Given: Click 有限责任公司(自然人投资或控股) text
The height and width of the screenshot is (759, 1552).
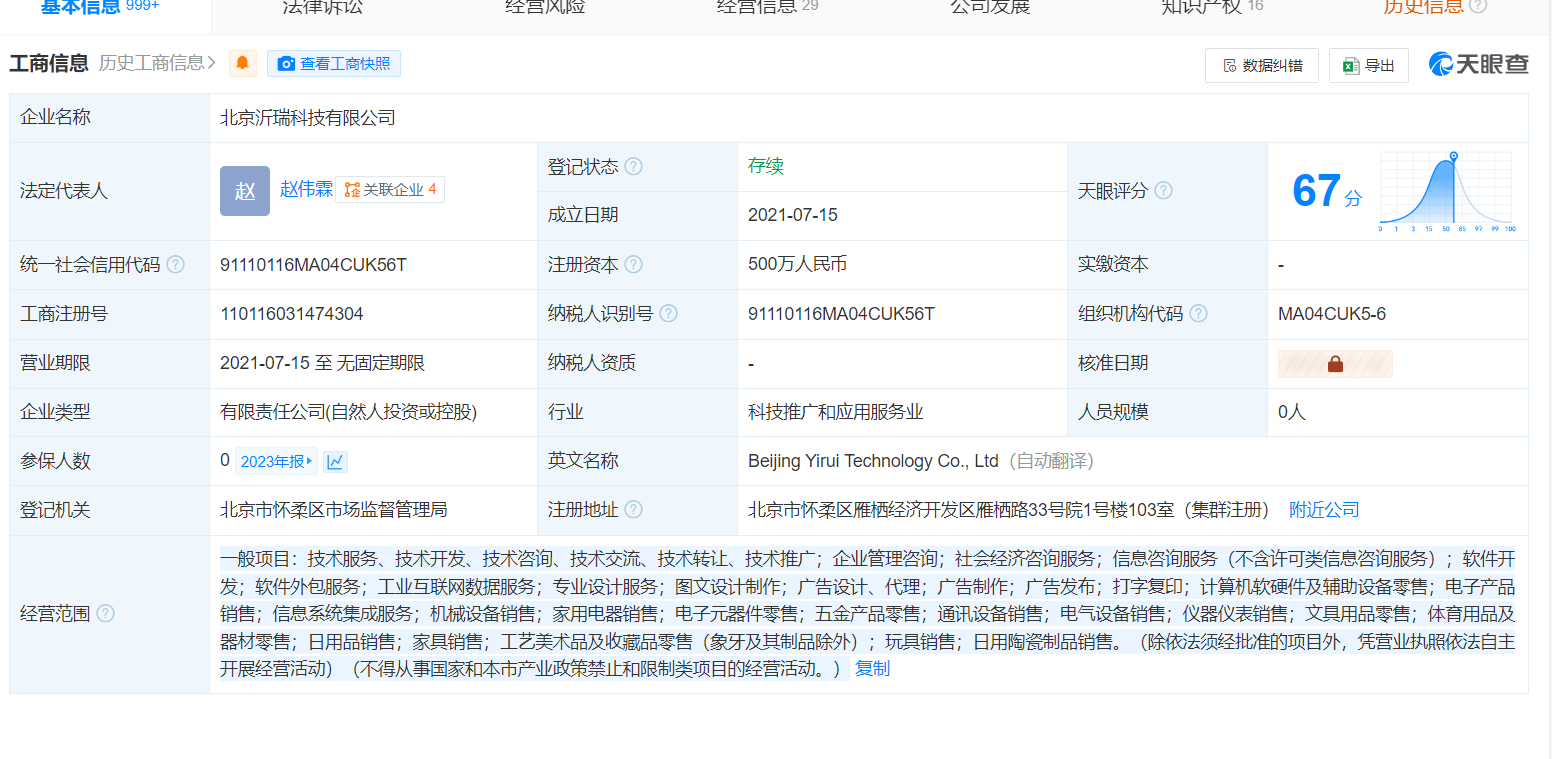Looking at the screenshot, I should click(x=349, y=412).
